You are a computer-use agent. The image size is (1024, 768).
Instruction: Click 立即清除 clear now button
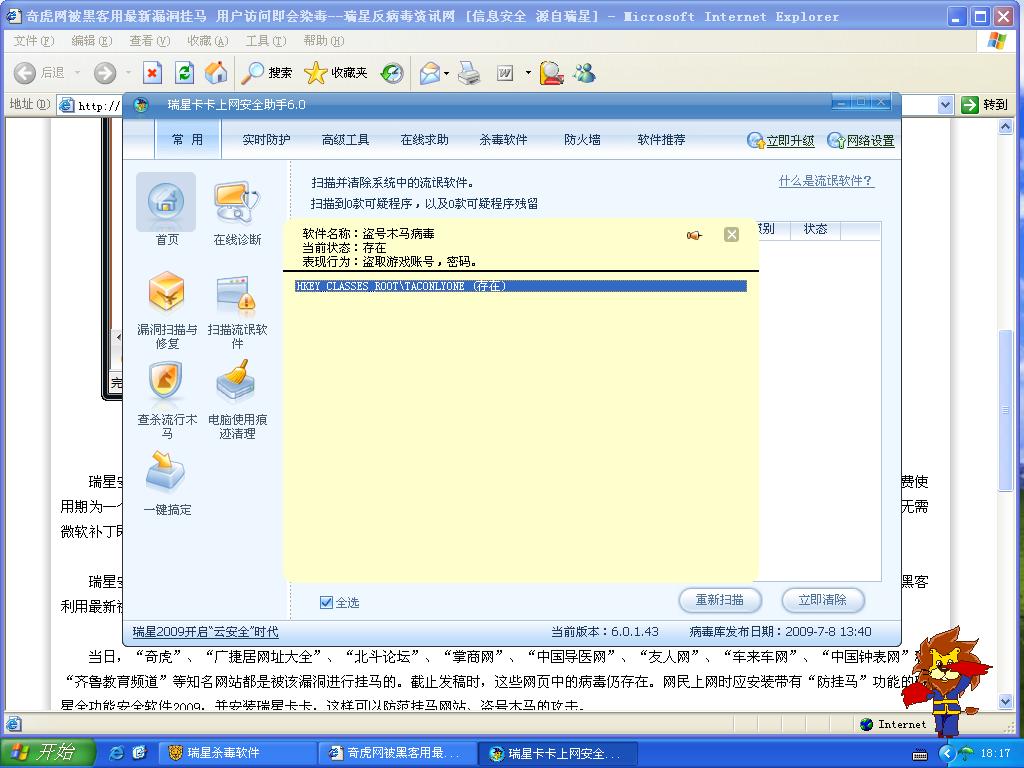tap(823, 600)
